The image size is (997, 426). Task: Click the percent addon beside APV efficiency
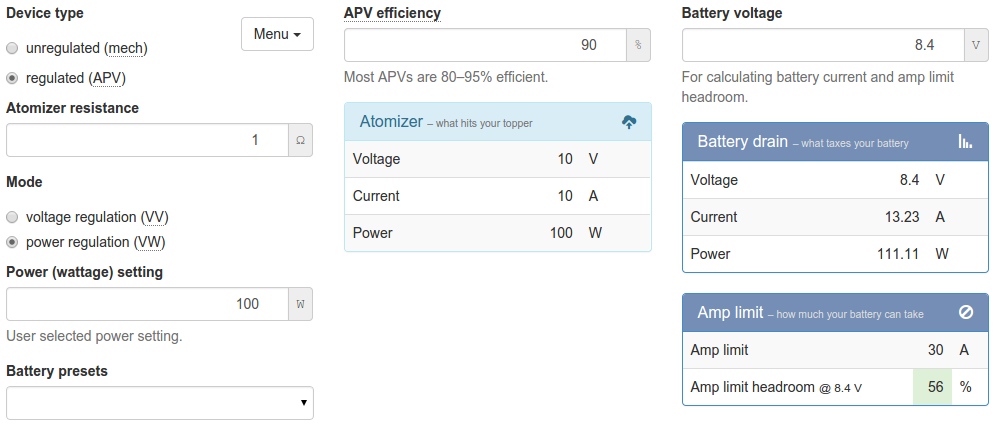(x=638, y=45)
